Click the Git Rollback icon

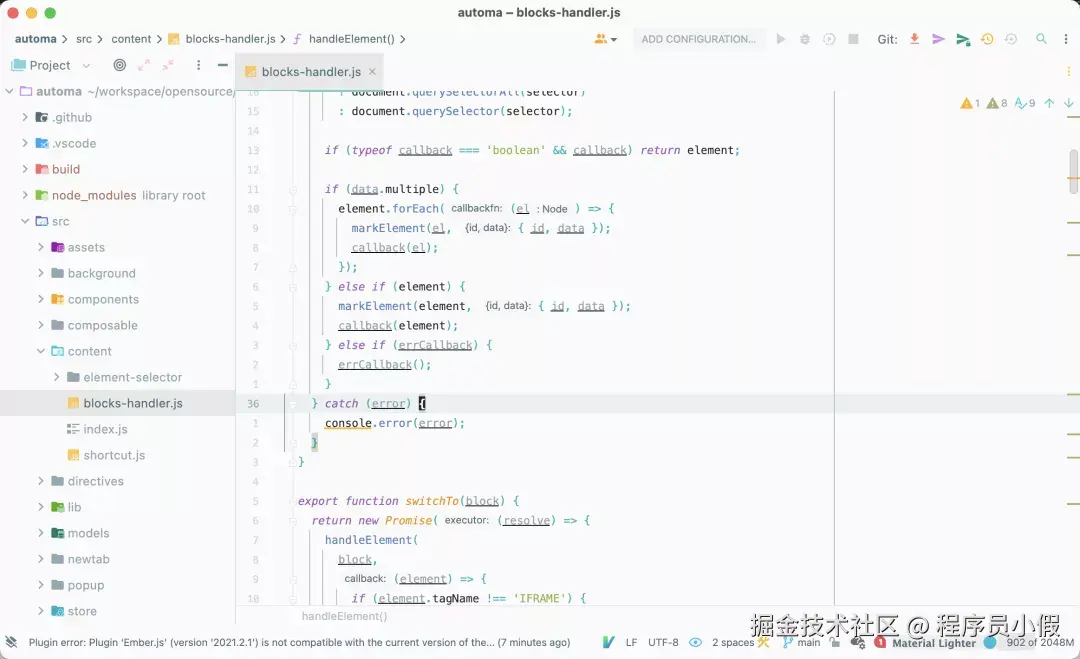(1011, 39)
